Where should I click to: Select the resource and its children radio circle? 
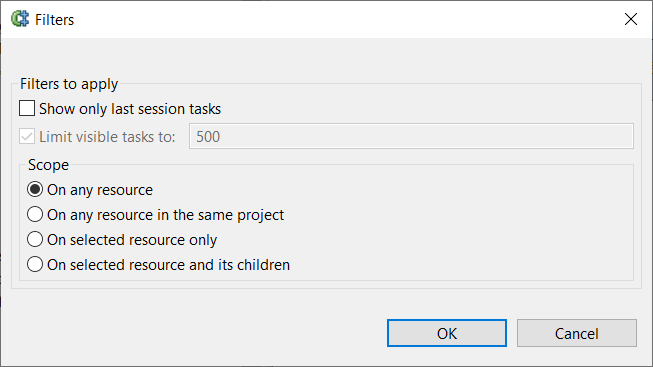35,265
